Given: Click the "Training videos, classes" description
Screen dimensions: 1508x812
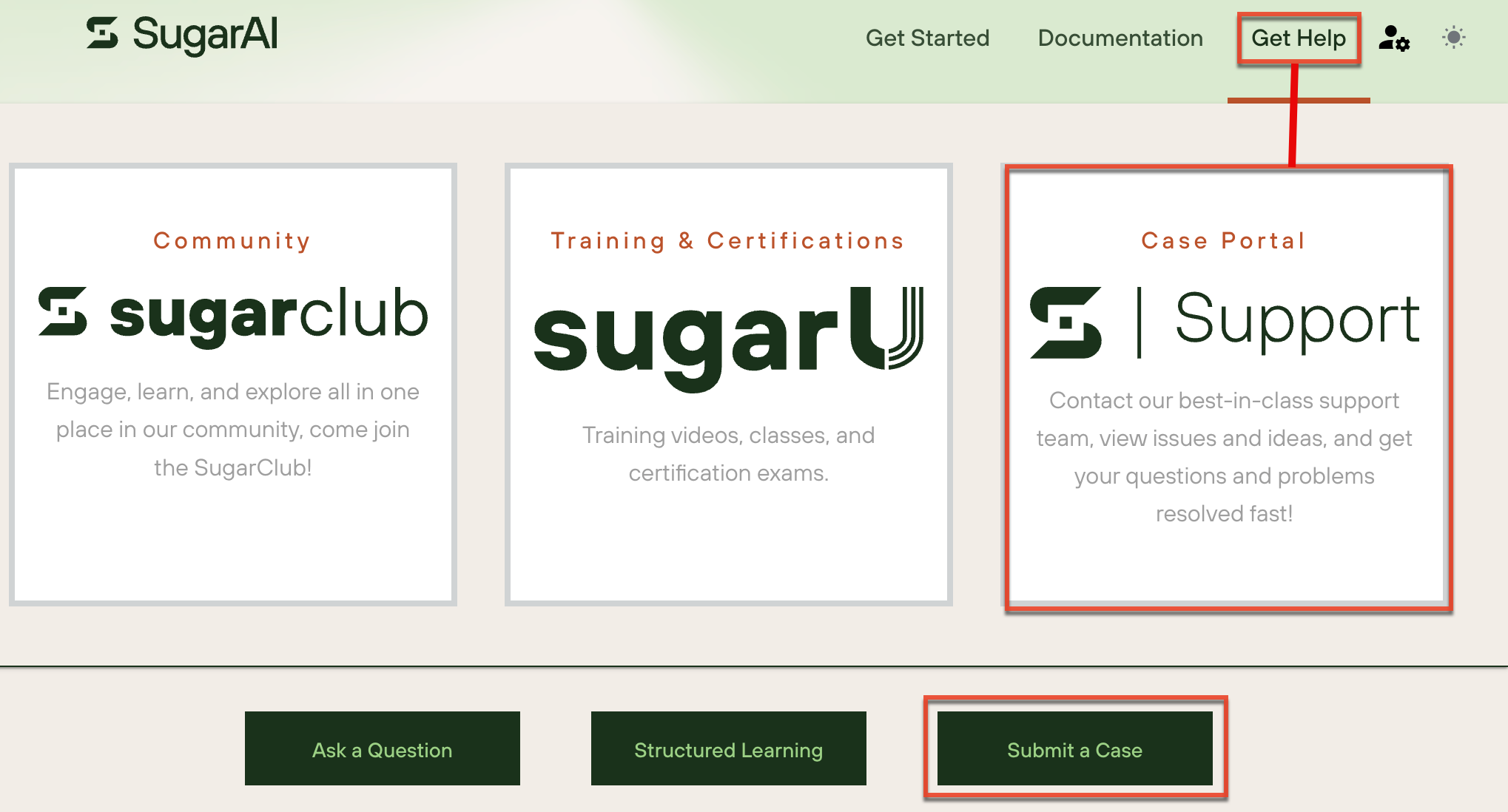Looking at the screenshot, I should pyautogui.click(x=729, y=454).
